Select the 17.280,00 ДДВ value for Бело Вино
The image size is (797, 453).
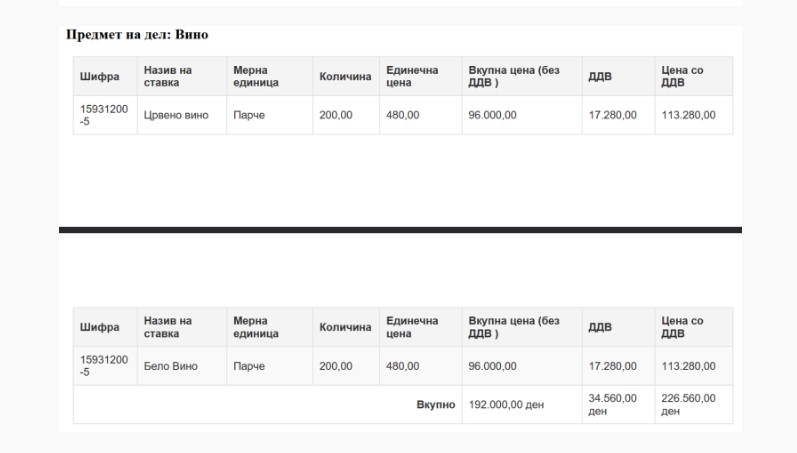coord(612,366)
